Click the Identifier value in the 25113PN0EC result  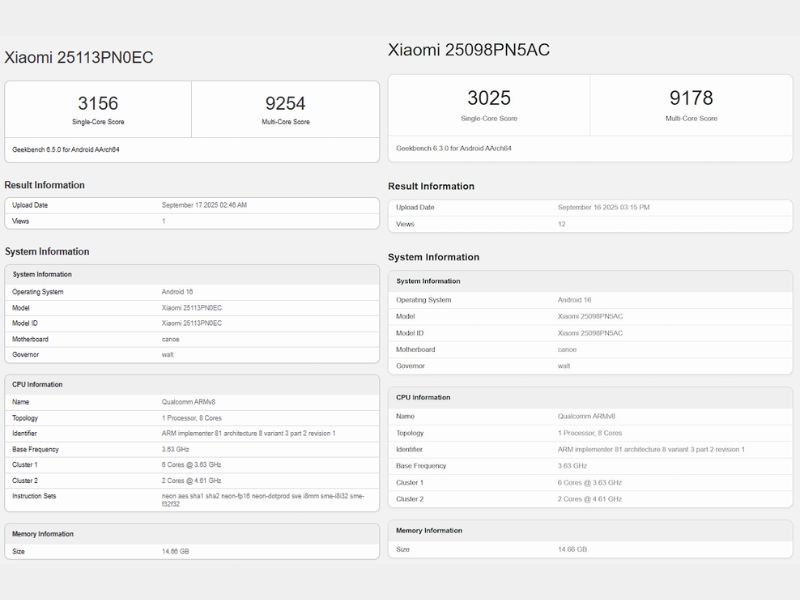(248, 433)
